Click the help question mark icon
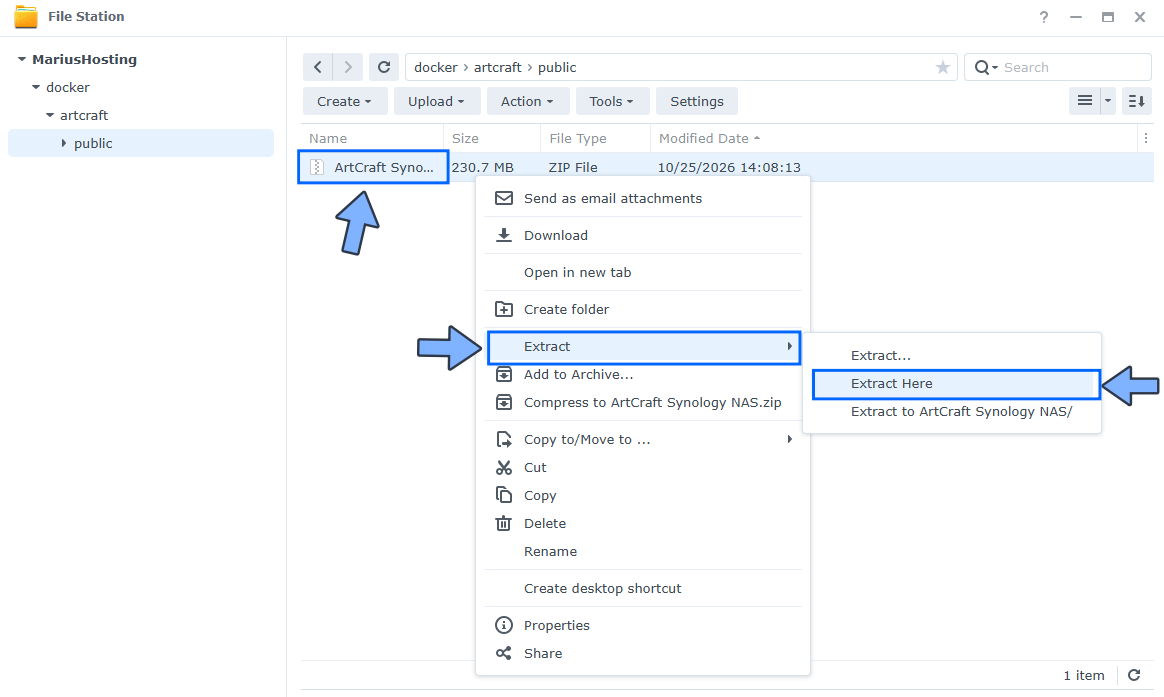 (x=1044, y=17)
